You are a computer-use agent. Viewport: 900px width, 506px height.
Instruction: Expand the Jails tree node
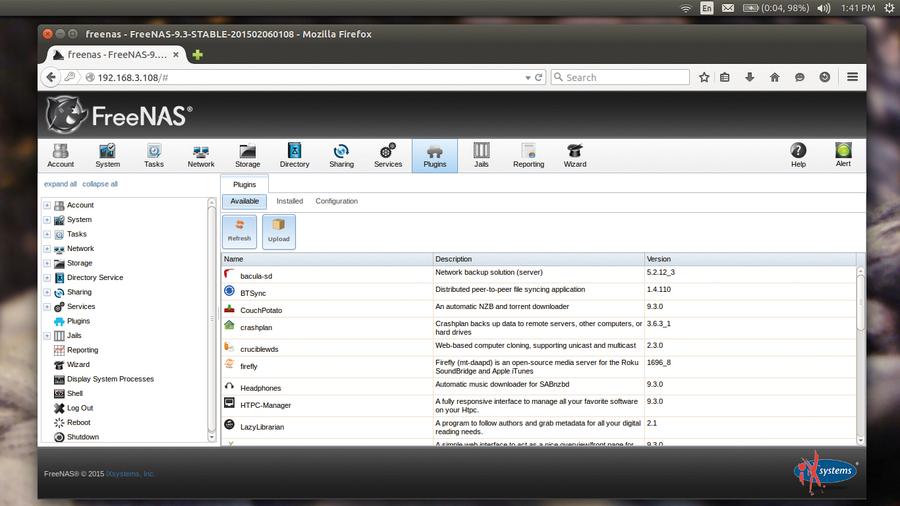tap(47, 336)
